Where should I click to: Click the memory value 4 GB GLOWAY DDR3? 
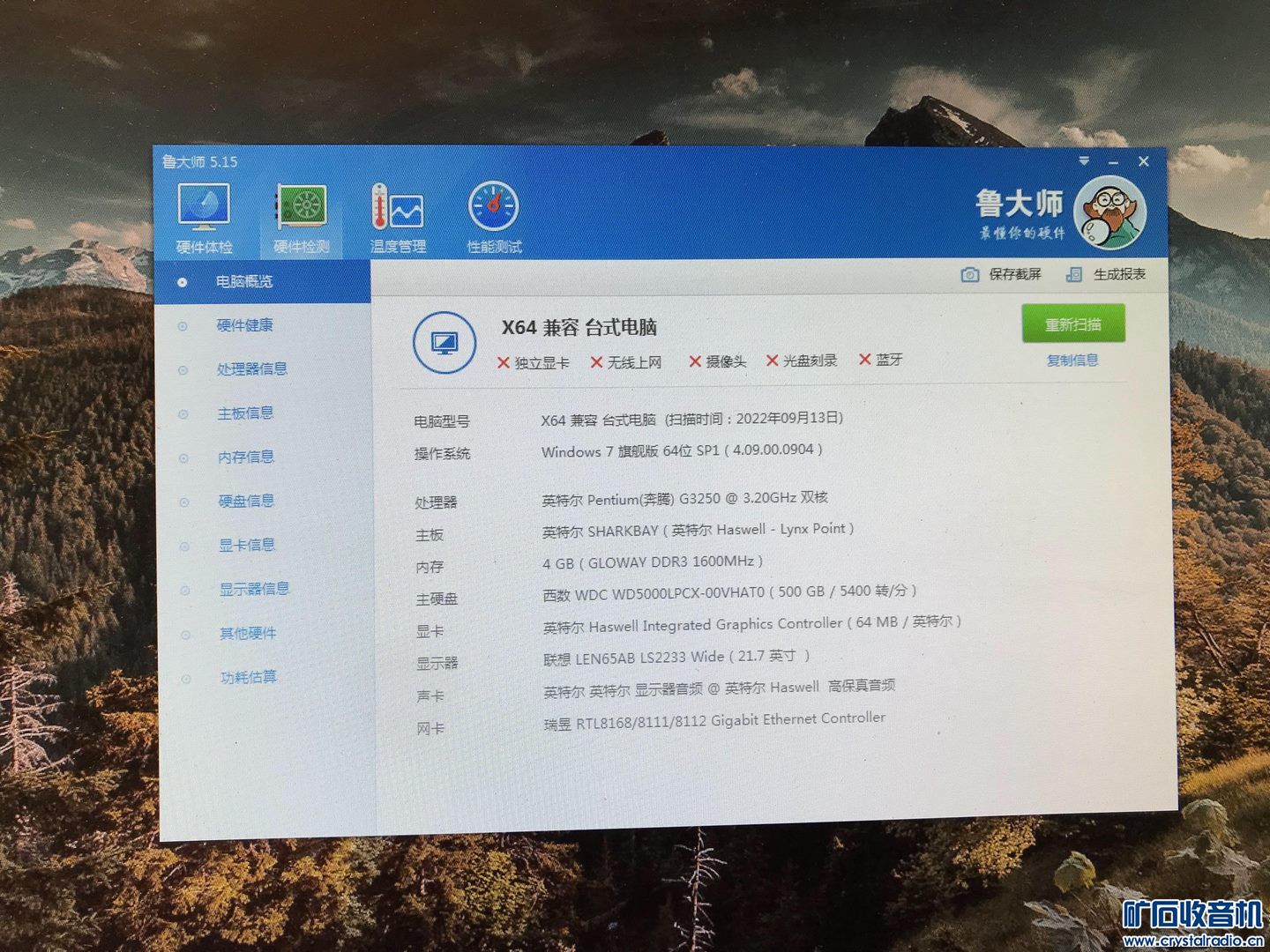tap(653, 562)
